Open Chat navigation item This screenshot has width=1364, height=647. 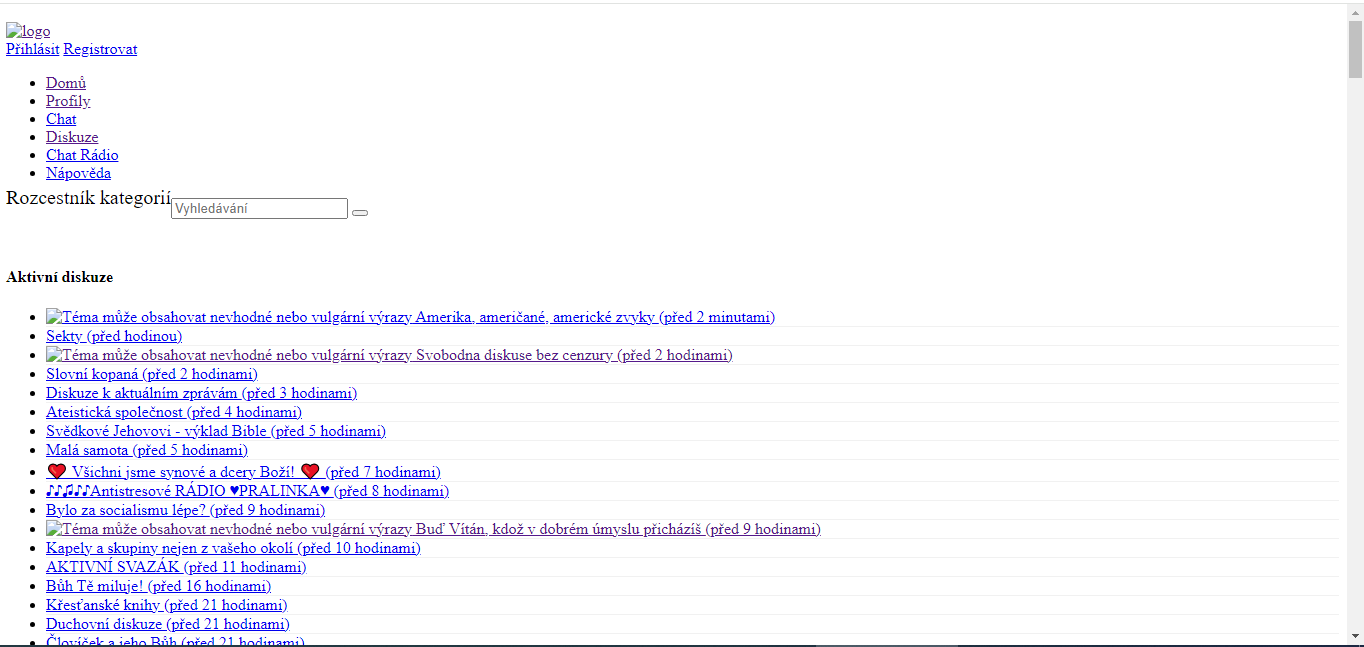(61, 119)
